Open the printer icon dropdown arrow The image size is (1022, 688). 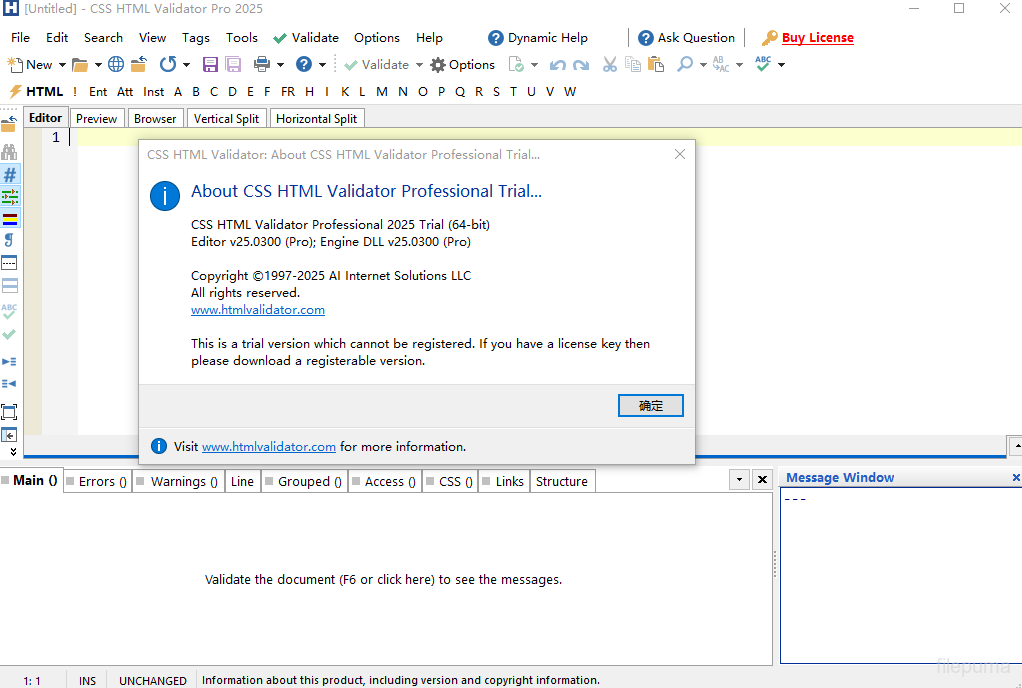pyautogui.click(x=280, y=65)
